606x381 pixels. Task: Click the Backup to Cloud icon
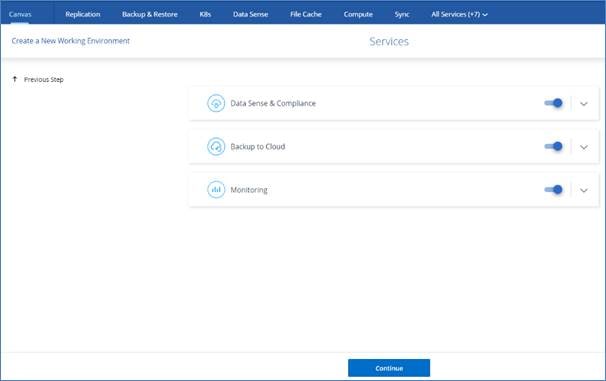[216, 146]
